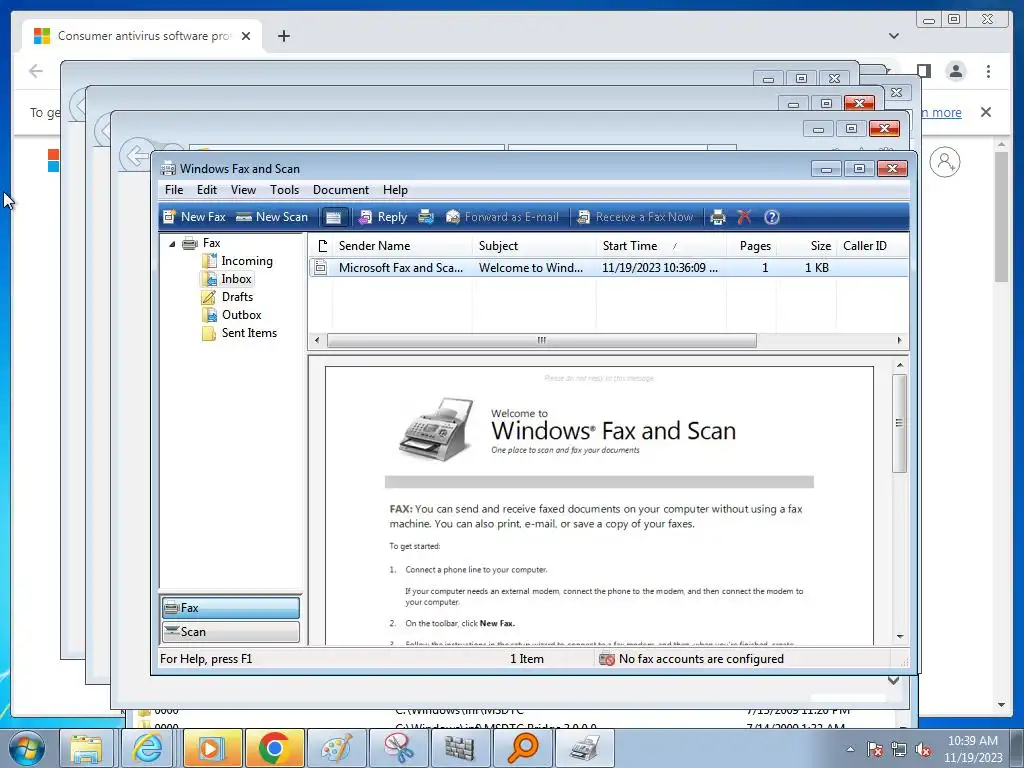Image resolution: width=1024 pixels, height=768 pixels.
Task: Open Paint from the taskbar
Action: click(x=337, y=748)
